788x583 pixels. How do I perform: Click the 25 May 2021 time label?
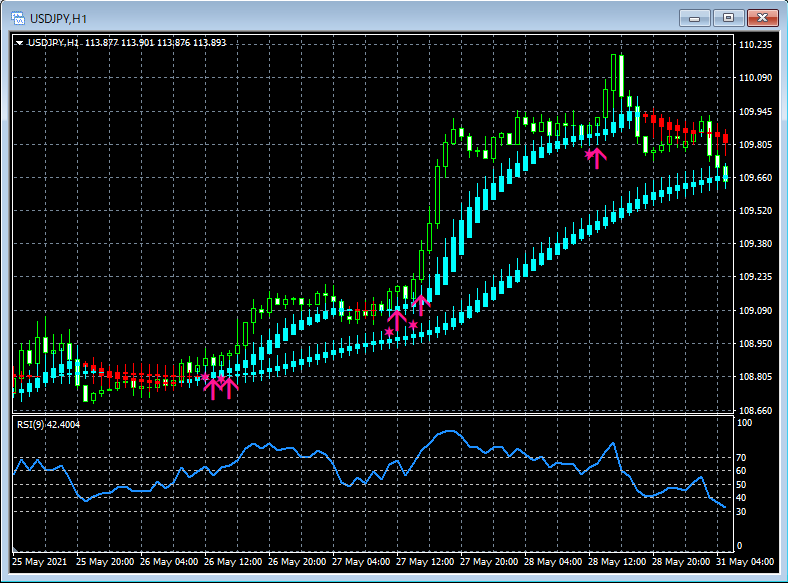(39, 562)
